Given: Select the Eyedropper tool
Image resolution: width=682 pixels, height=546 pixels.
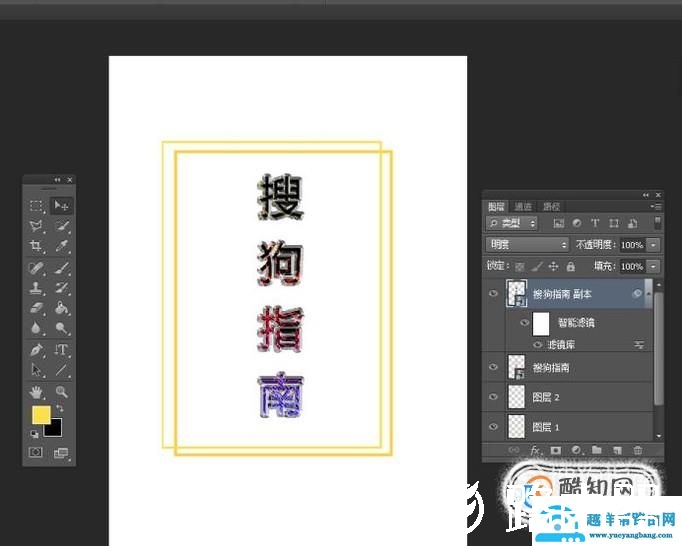Looking at the screenshot, I should 62,247.
